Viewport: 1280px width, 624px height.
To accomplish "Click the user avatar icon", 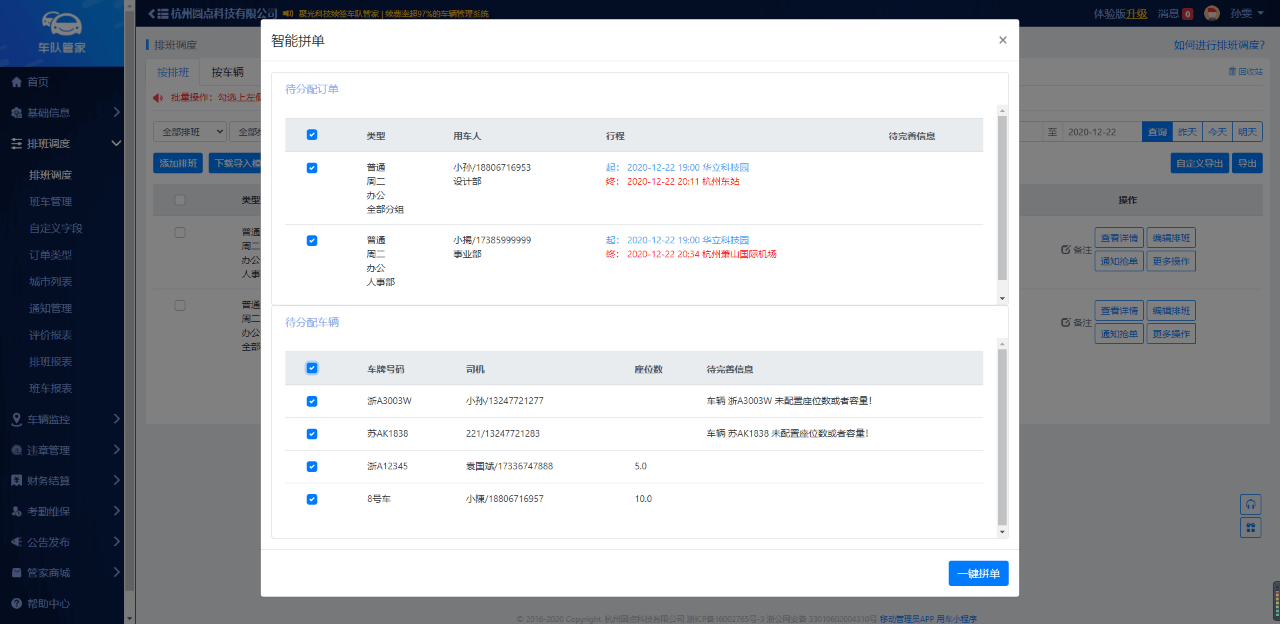I will click(1212, 14).
